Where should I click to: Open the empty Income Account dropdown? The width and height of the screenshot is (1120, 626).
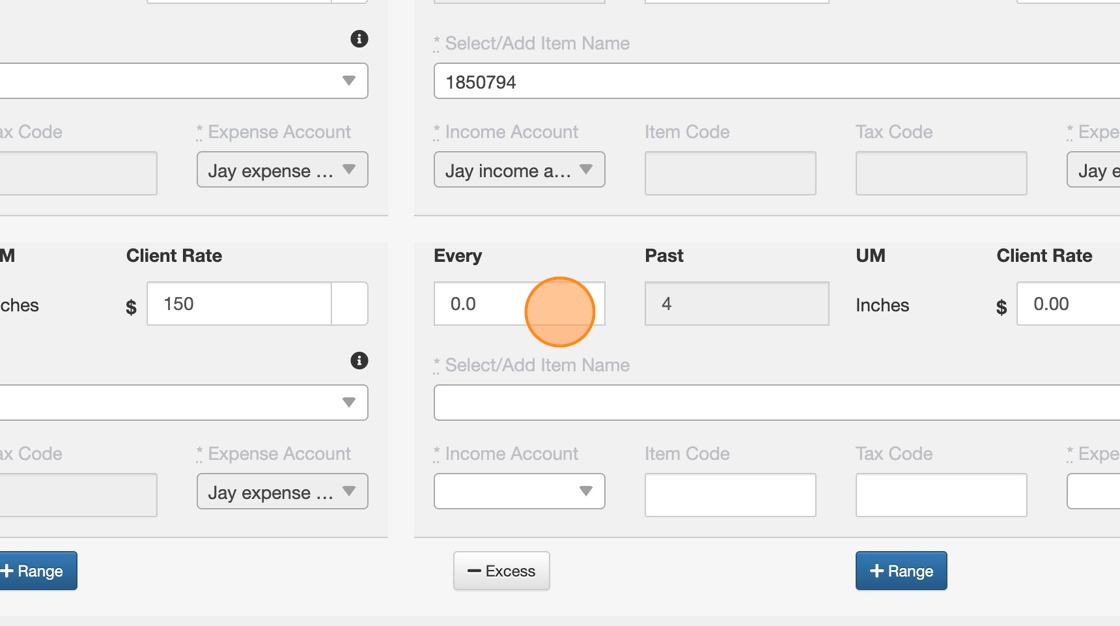pyautogui.click(x=519, y=491)
